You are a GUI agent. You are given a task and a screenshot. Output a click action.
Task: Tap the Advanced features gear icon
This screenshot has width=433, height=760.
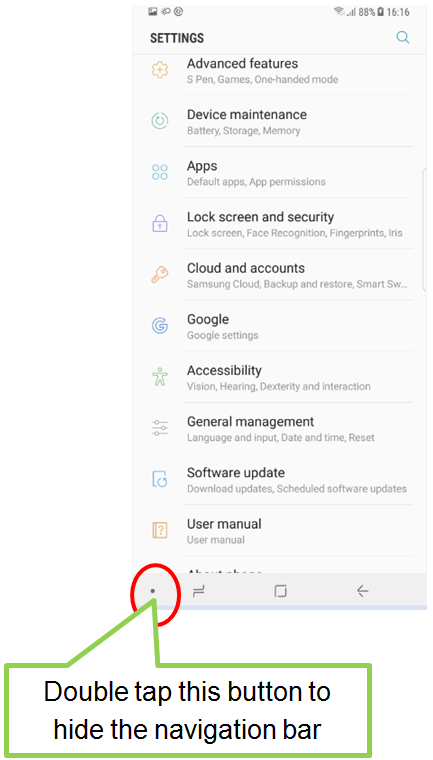tap(160, 70)
